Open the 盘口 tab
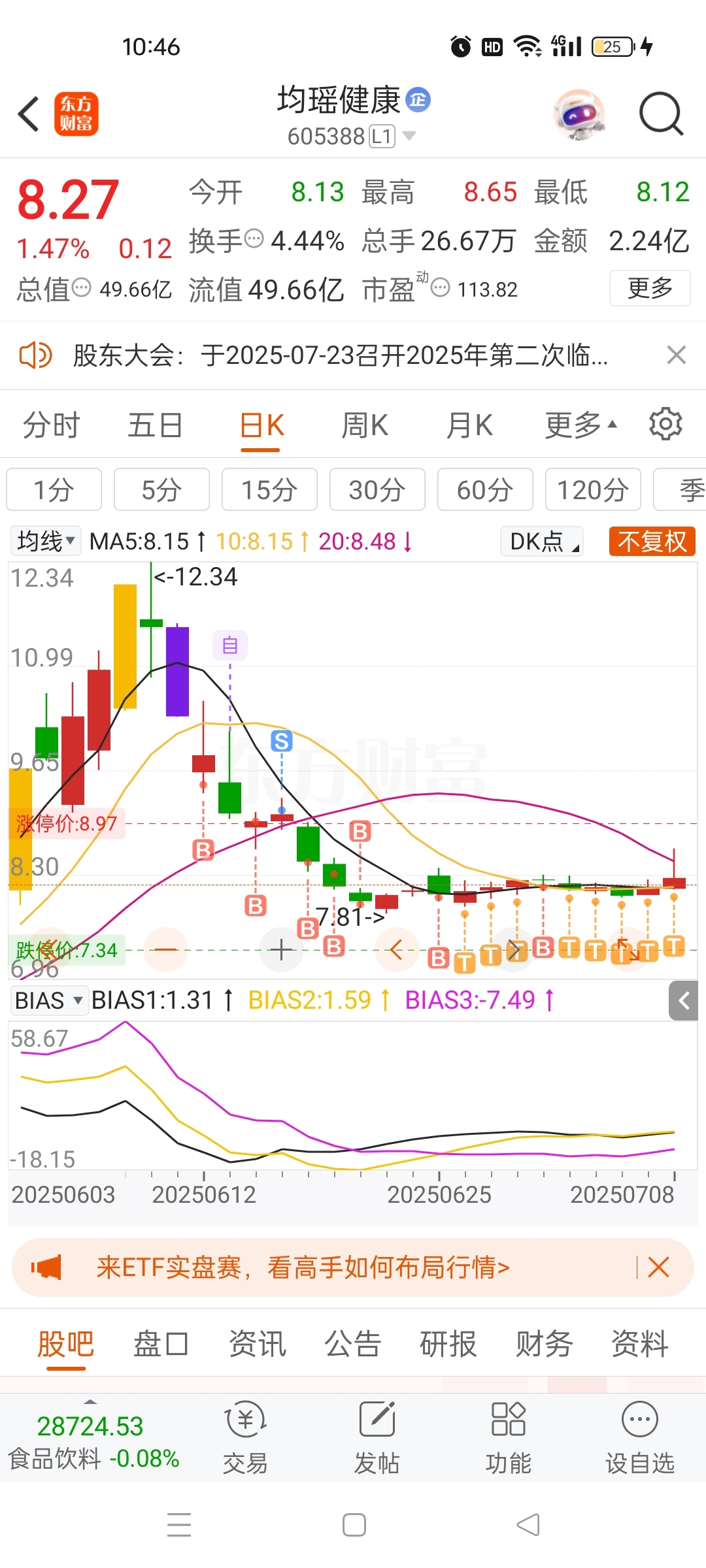The width and height of the screenshot is (706, 1568). click(161, 1345)
